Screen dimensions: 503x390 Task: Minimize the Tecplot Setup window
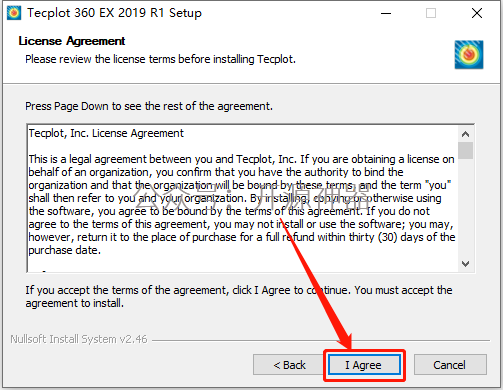coord(386,13)
